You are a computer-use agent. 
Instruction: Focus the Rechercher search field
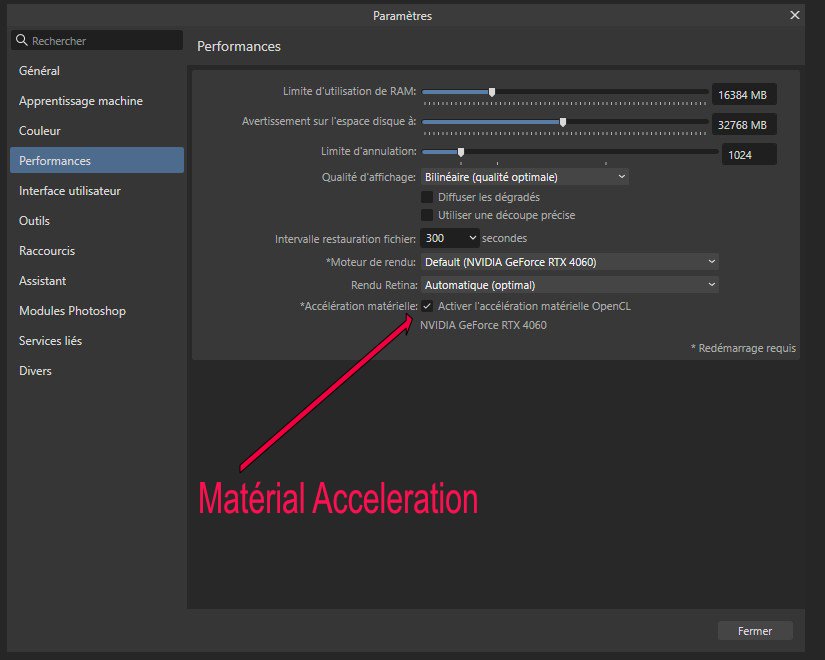click(x=97, y=41)
